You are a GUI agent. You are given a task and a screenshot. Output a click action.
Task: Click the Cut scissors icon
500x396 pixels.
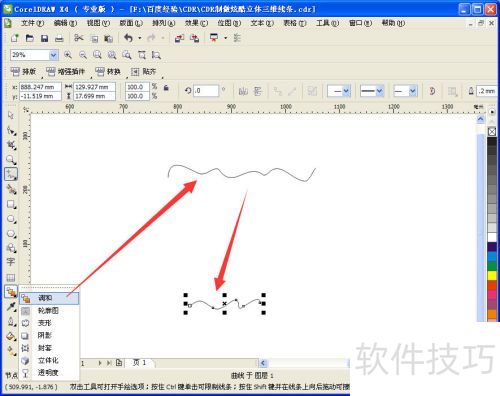pos(79,38)
